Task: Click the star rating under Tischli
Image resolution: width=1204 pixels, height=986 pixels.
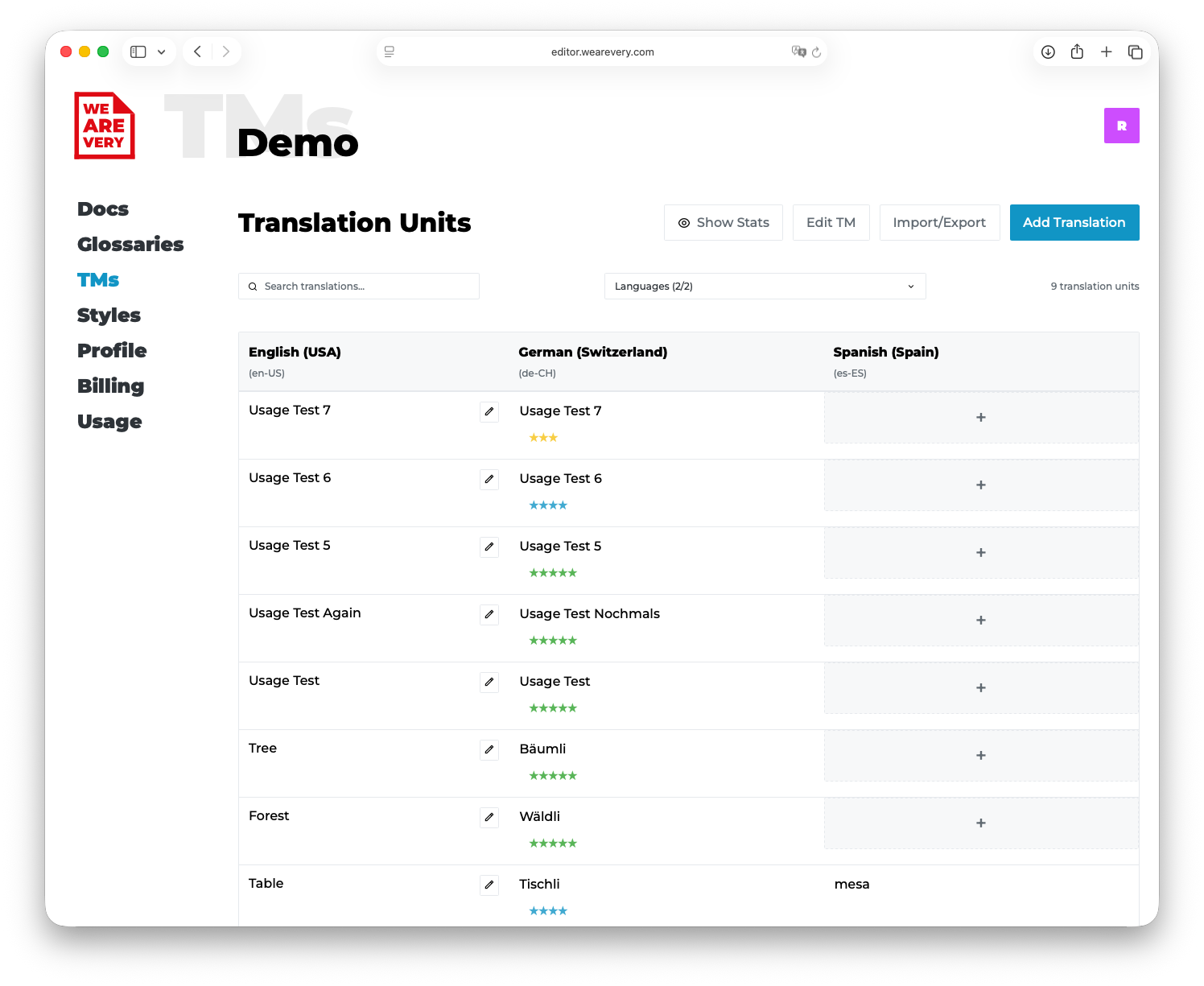Action: (x=548, y=911)
